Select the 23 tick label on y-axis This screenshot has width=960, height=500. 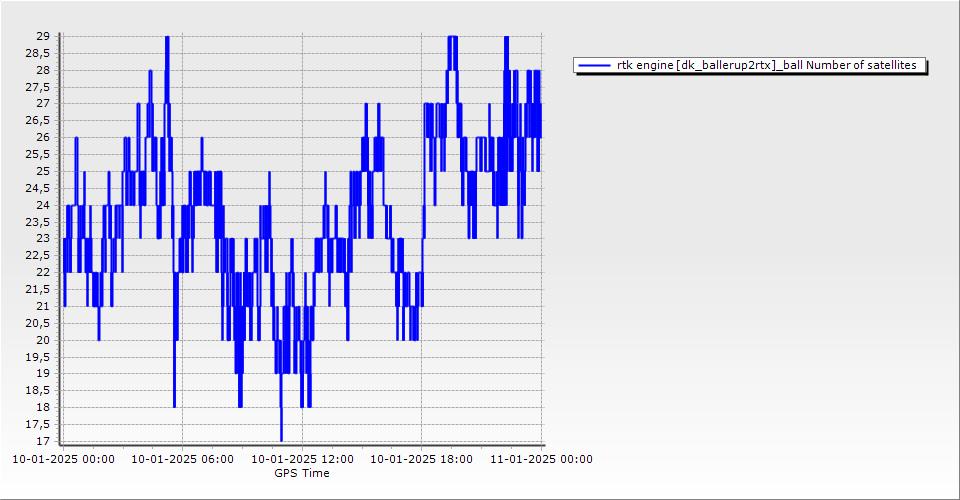click(x=43, y=238)
